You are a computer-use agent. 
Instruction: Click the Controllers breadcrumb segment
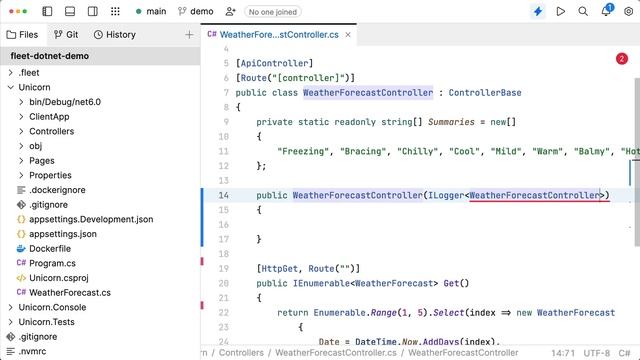tap(241, 353)
